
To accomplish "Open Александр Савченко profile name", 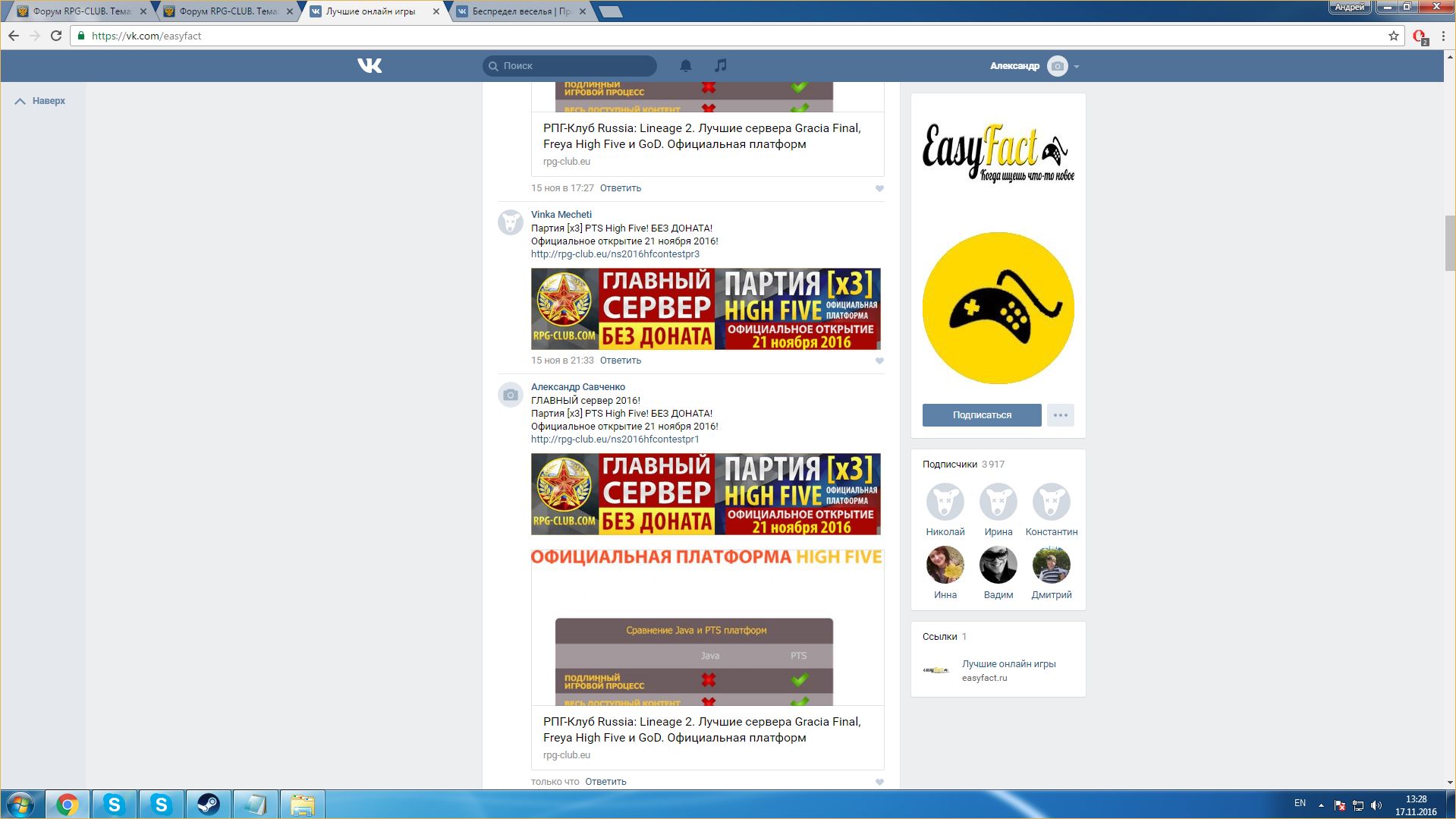I will coord(578,387).
